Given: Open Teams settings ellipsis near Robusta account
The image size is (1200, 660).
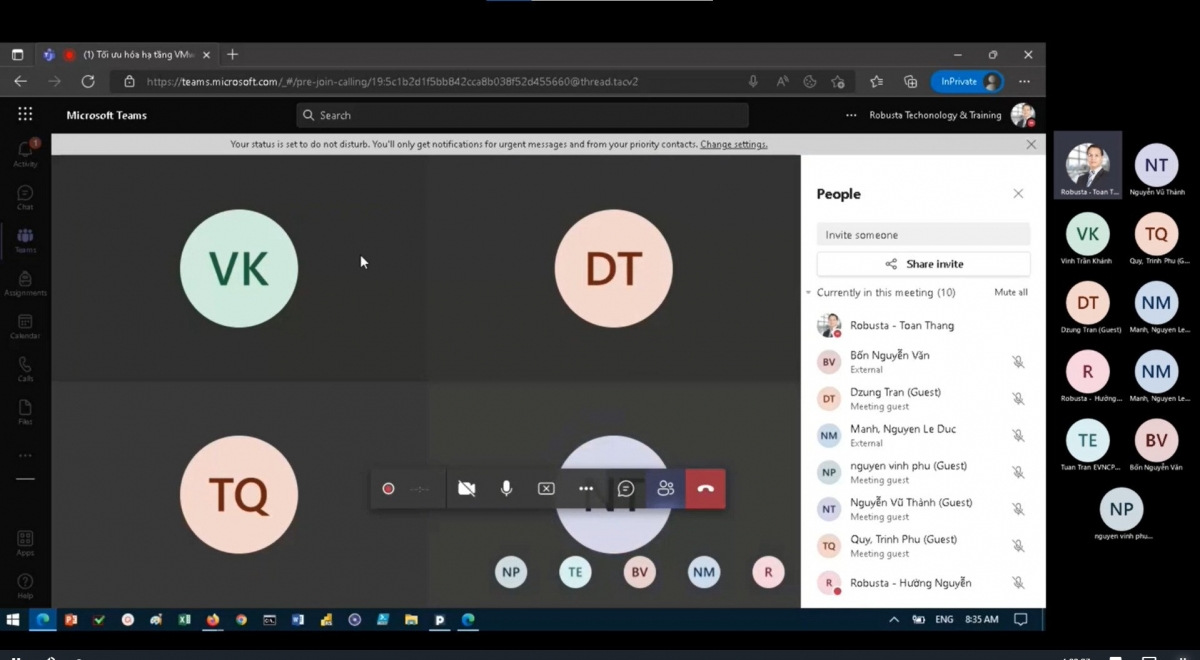Looking at the screenshot, I should coord(851,115).
